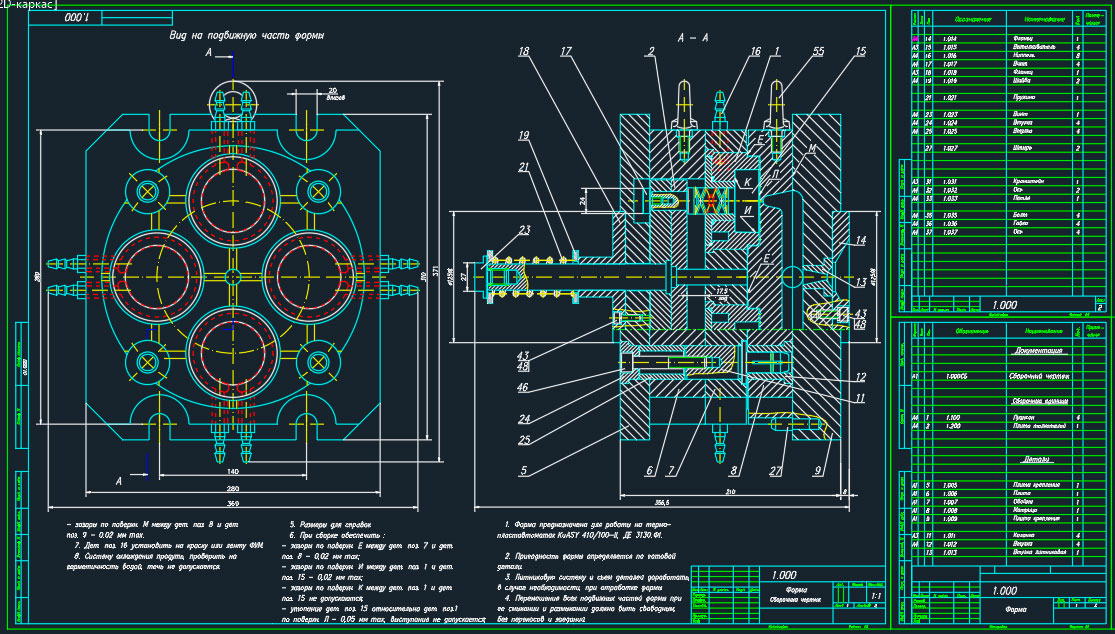Click the title "Вид на подвижную часть формы"
The height and width of the screenshot is (634, 1115).
click(x=247, y=36)
